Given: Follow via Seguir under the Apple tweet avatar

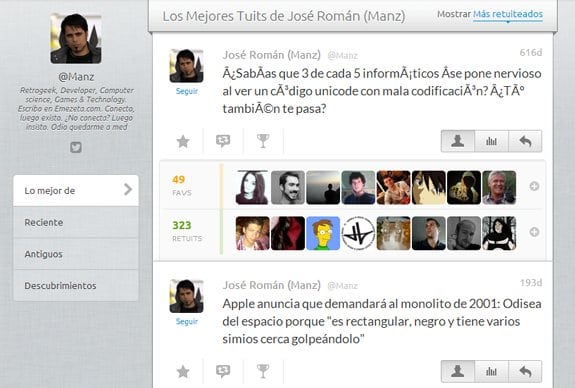Looking at the screenshot, I should 187,322.
